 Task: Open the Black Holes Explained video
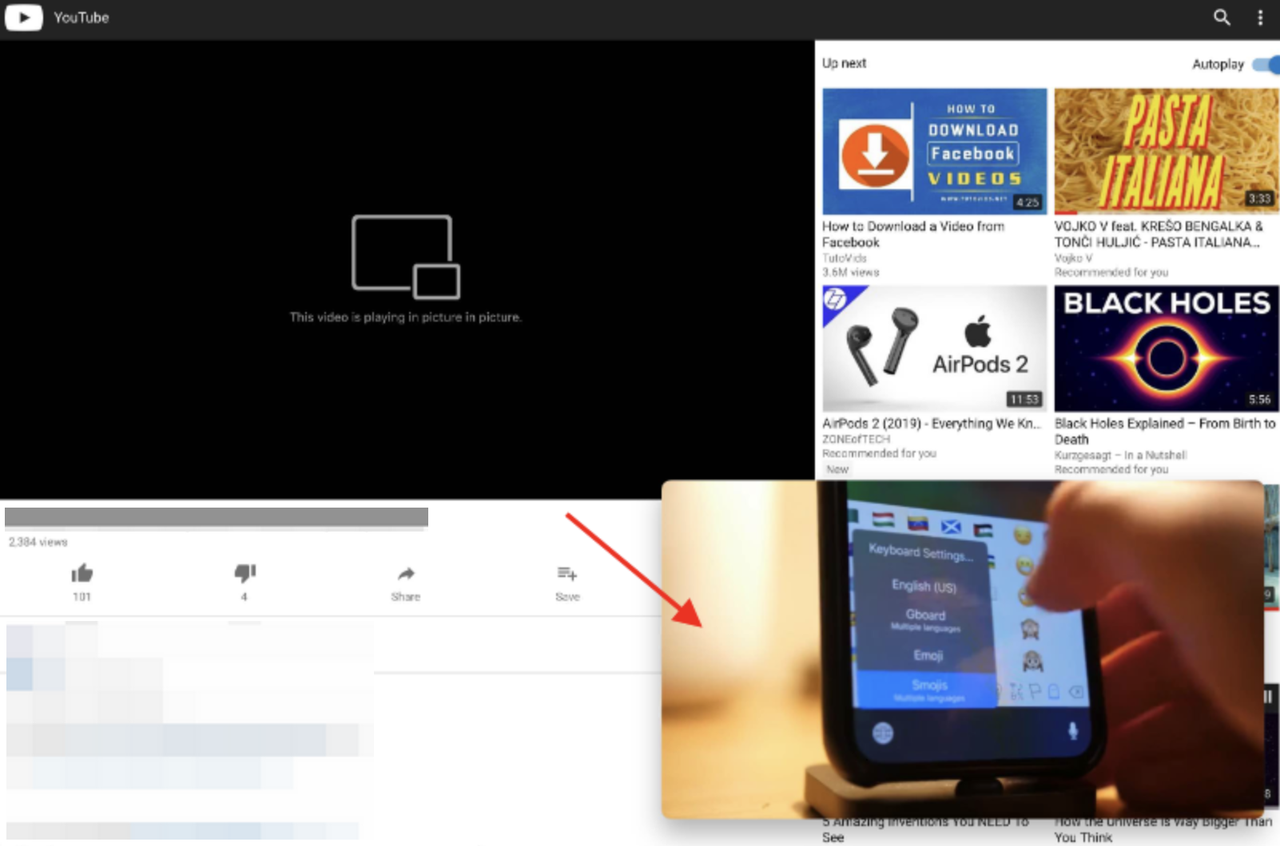1164,347
